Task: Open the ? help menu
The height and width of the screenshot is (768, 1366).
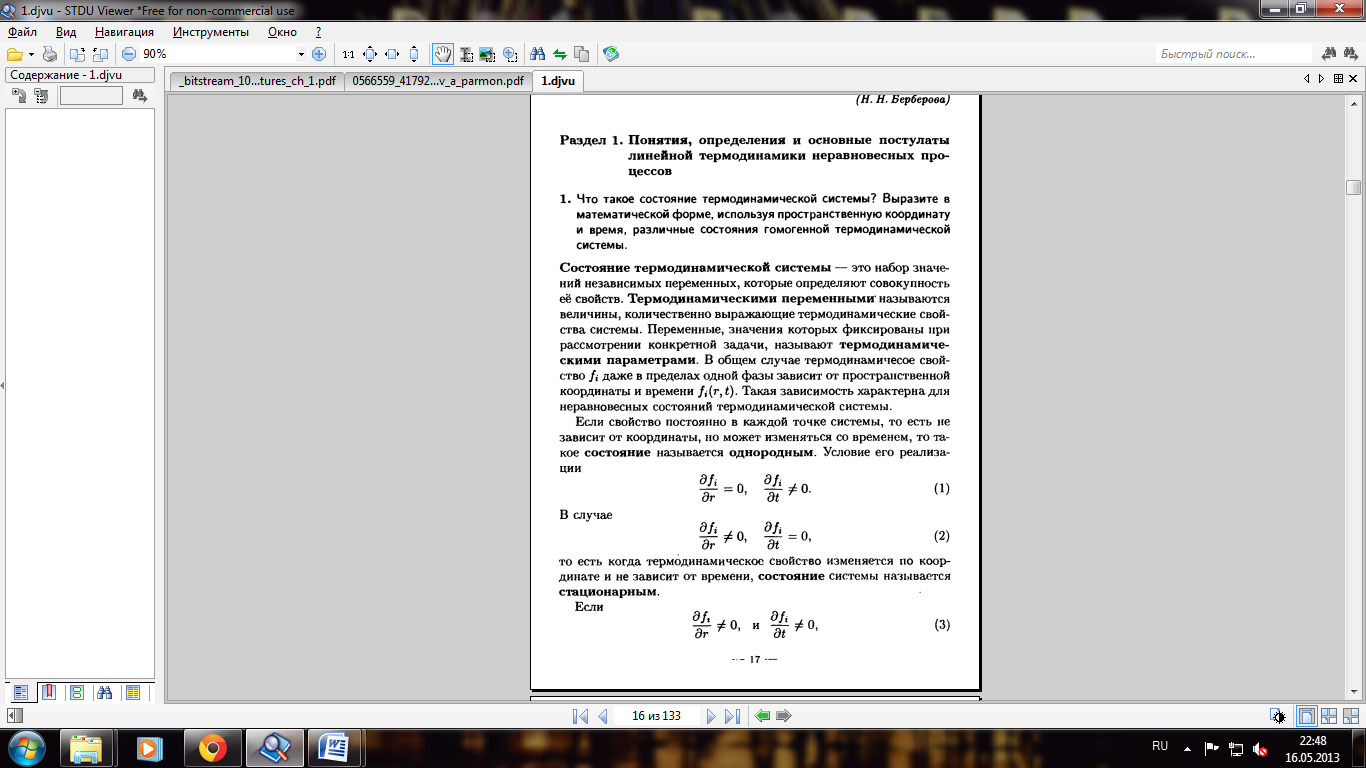Action: (318, 32)
